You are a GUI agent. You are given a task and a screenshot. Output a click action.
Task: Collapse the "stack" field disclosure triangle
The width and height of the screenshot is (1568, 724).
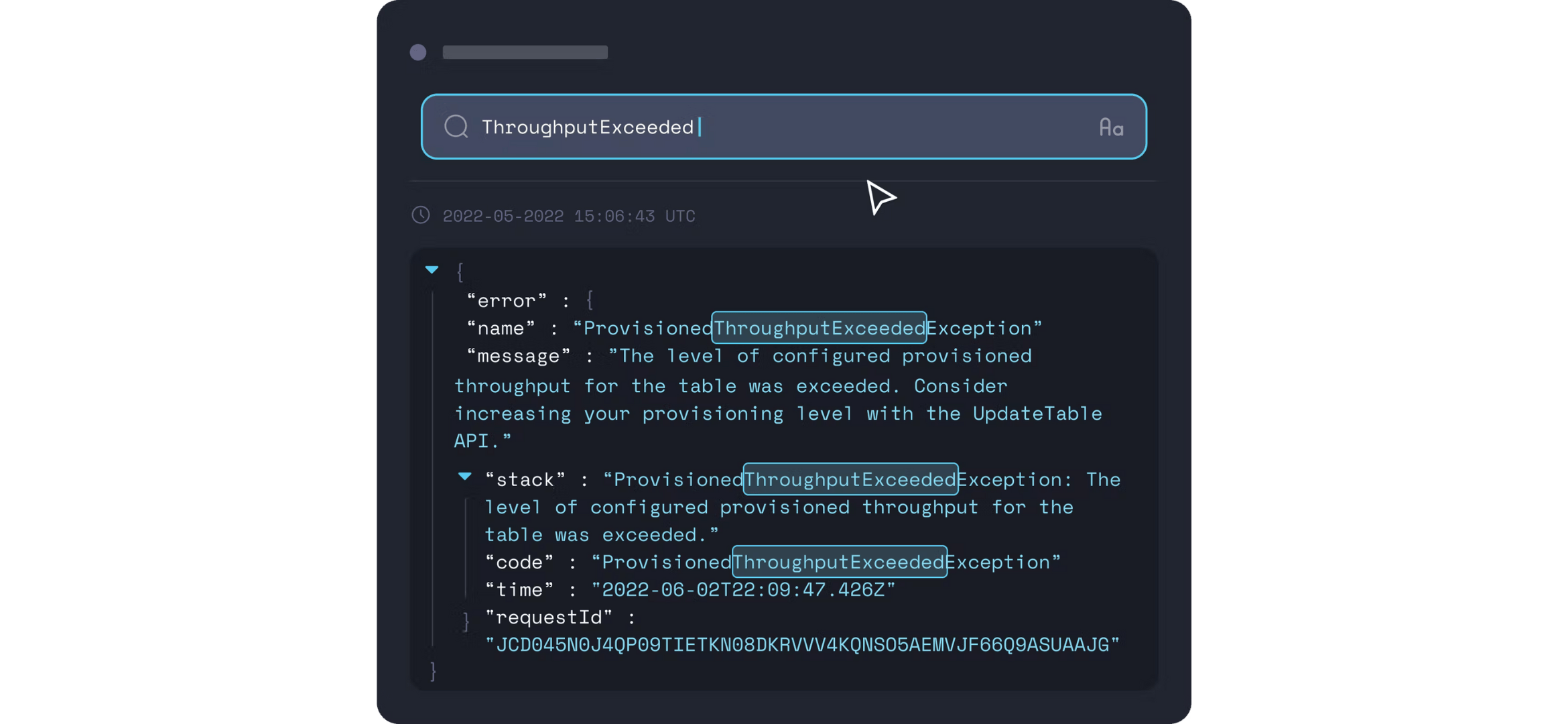[x=464, y=477]
